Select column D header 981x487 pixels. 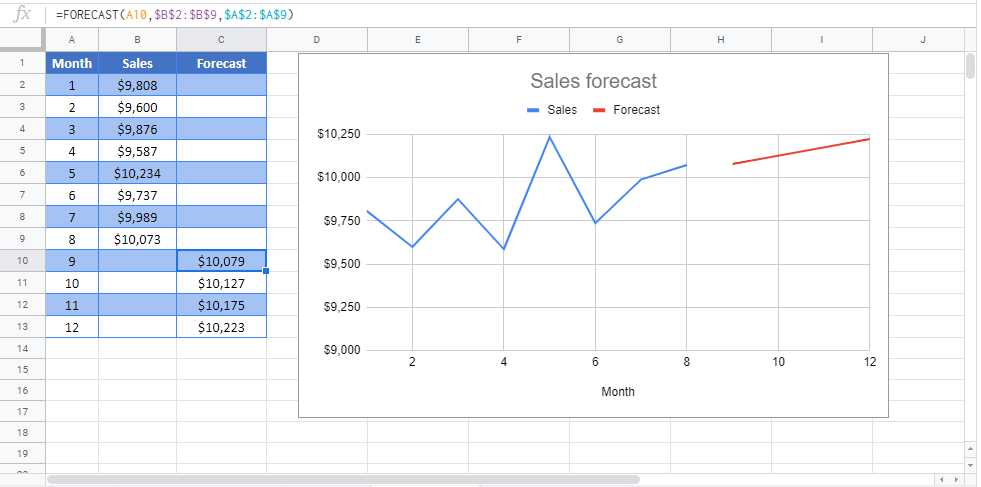click(317, 39)
